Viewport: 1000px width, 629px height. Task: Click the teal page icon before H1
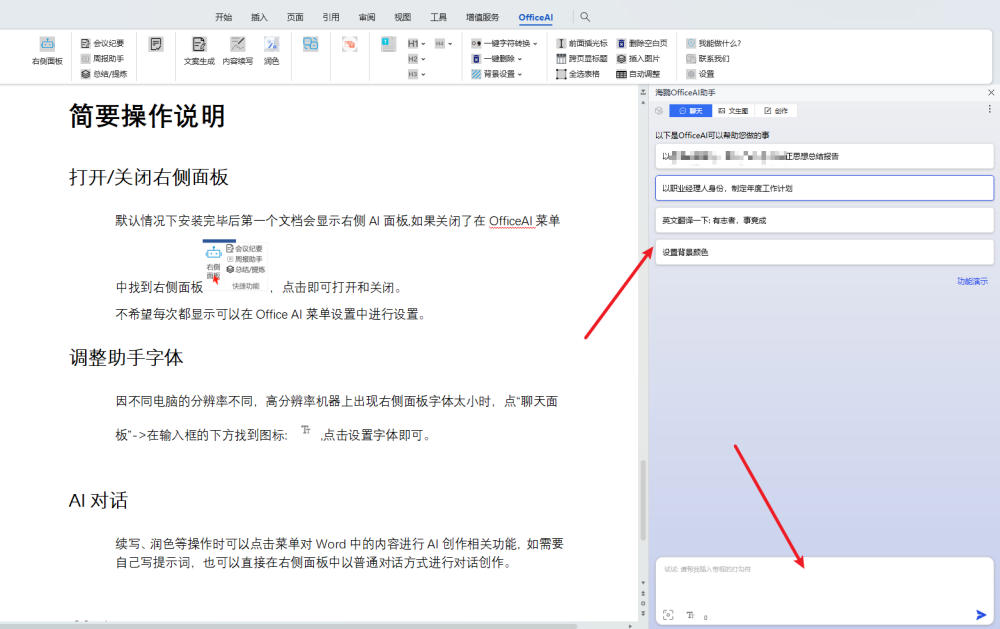(x=388, y=43)
